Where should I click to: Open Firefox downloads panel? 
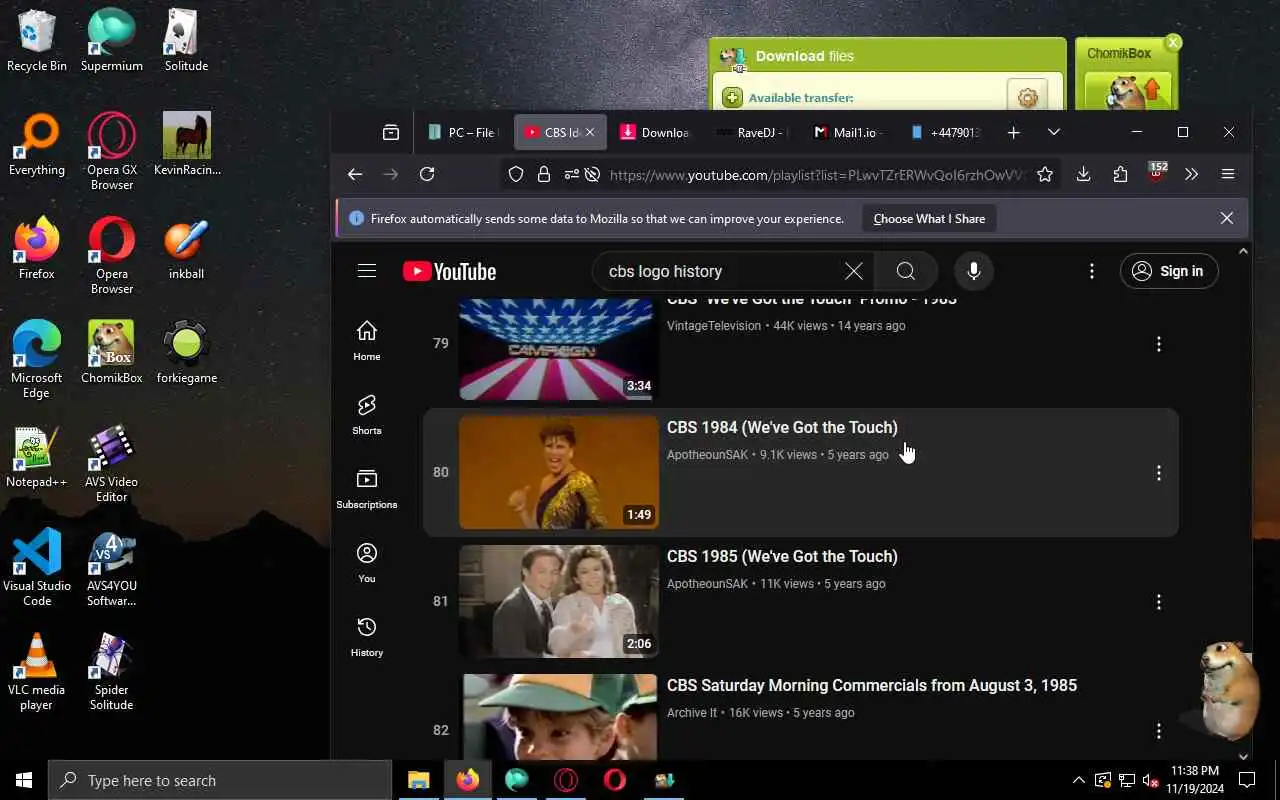[1083, 174]
